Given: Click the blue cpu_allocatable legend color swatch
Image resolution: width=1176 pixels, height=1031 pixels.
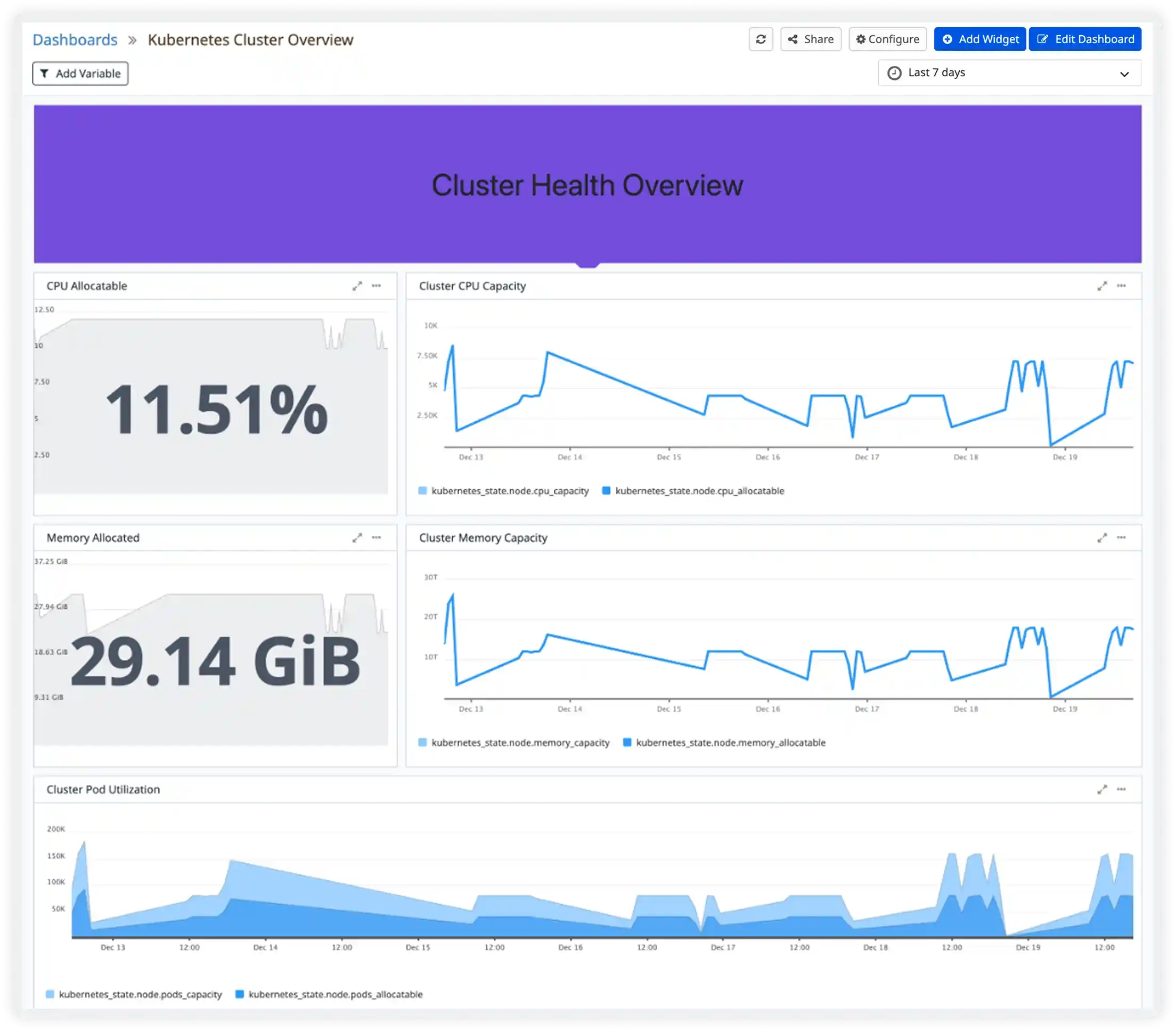Looking at the screenshot, I should [x=607, y=491].
